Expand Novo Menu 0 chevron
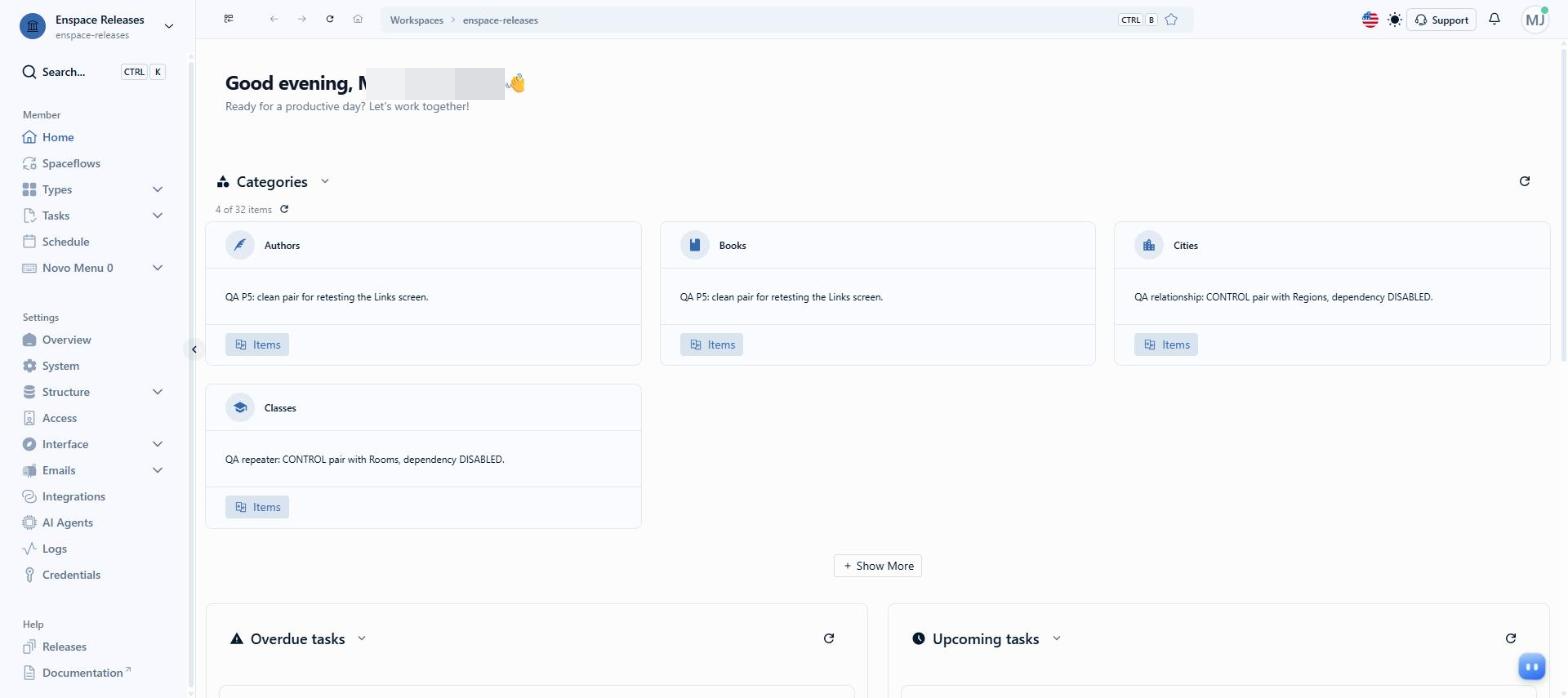Screen dimensions: 1568x698 click(157, 267)
